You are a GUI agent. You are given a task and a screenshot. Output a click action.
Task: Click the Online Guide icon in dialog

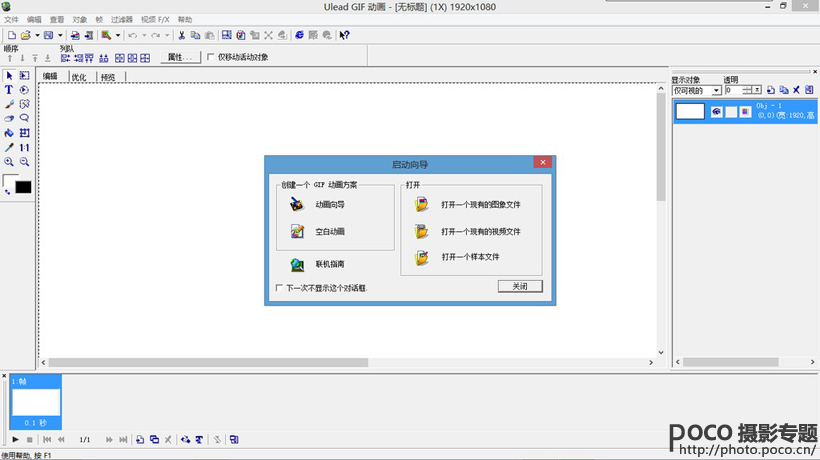(x=297, y=264)
